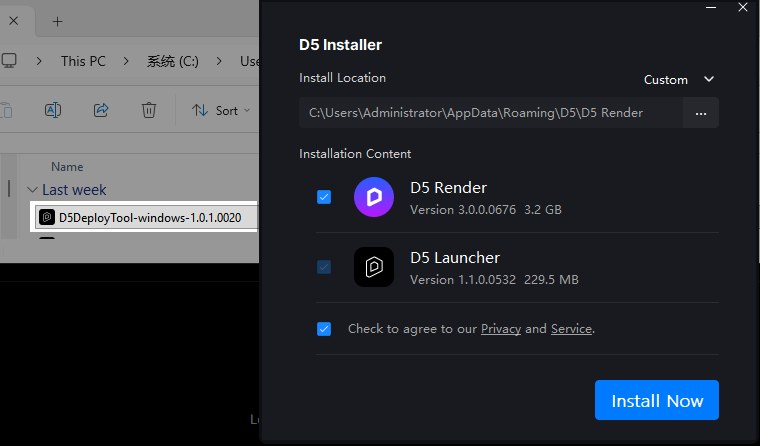Click the D5 Launcher black logo icon
760x446 pixels.
(374, 267)
